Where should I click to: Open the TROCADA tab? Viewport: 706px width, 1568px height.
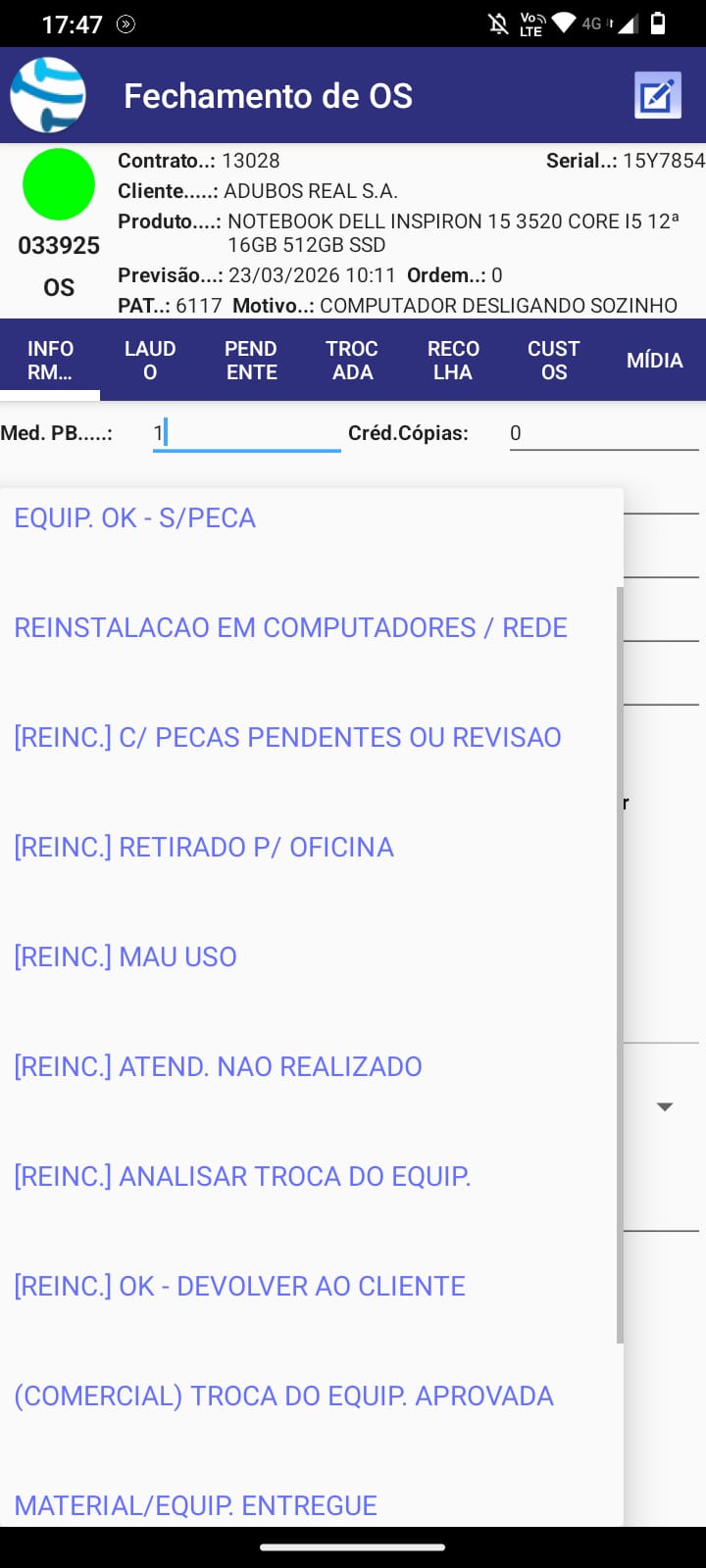click(352, 360)
